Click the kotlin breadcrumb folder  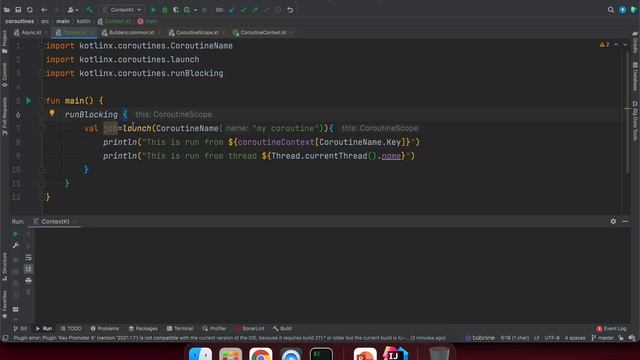click(83, 21)
